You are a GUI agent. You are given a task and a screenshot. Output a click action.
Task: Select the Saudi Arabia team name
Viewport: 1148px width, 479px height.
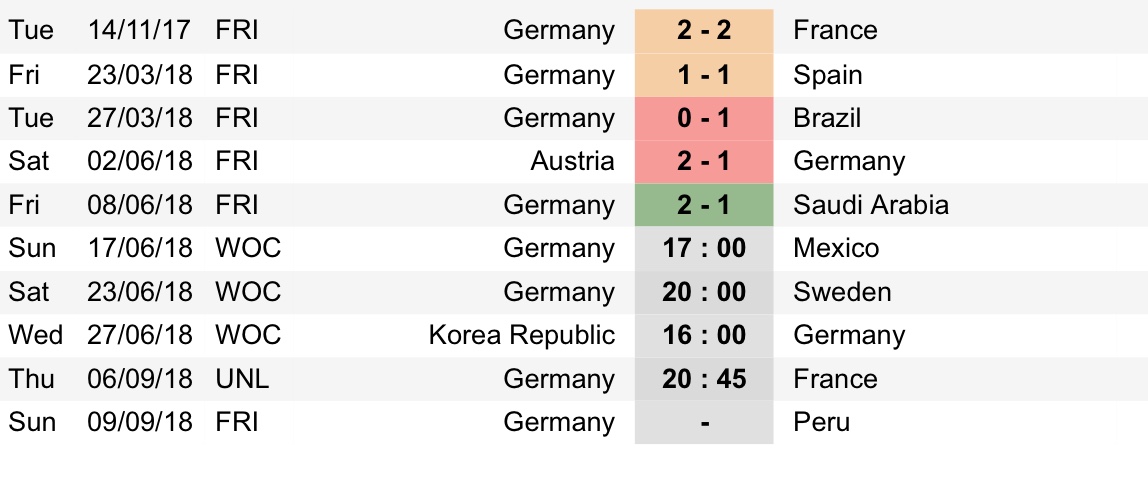tap(871, 205)
